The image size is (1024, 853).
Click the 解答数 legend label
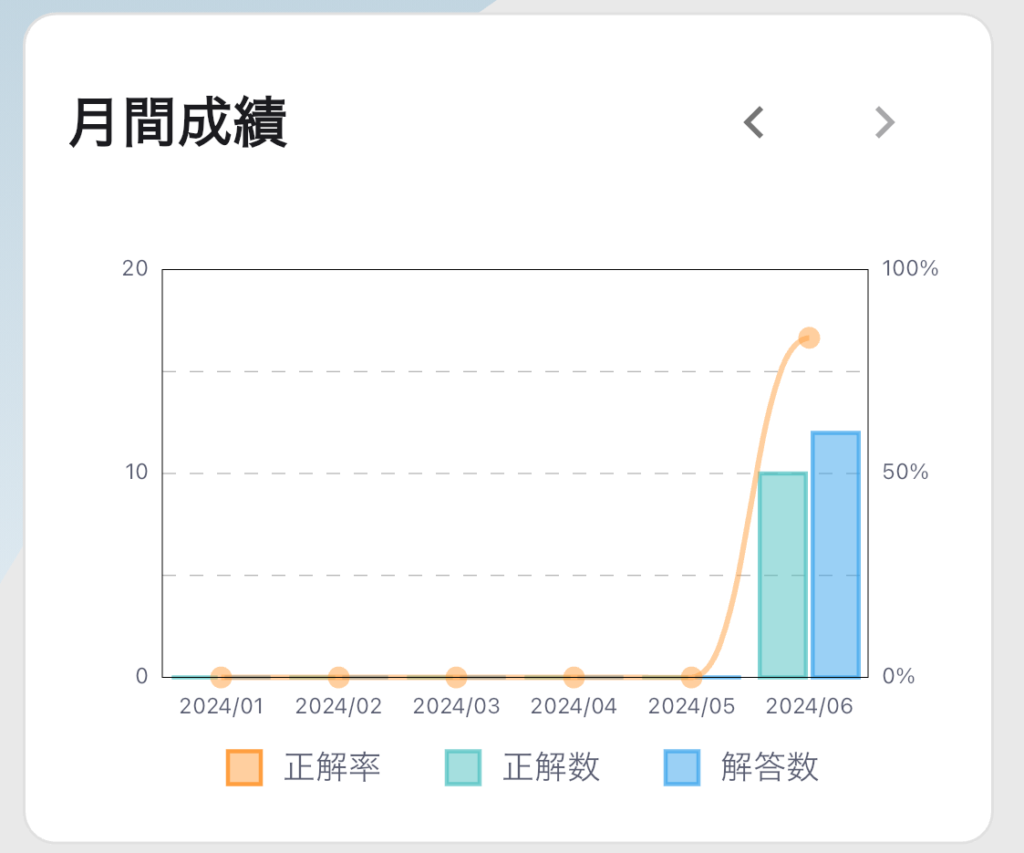coord(769,767)
